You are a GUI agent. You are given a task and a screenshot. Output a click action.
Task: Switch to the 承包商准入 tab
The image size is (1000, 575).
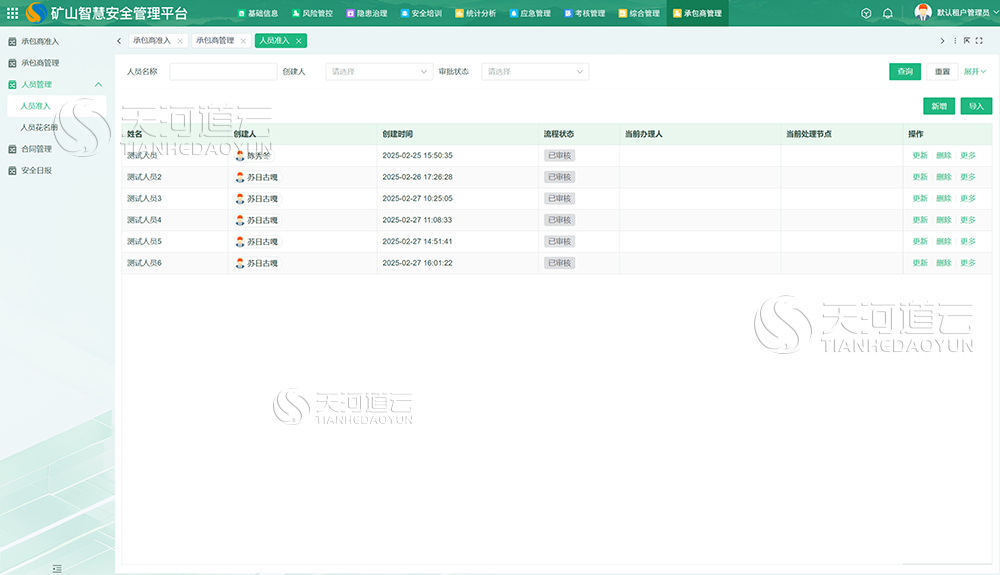pos(152,41)
